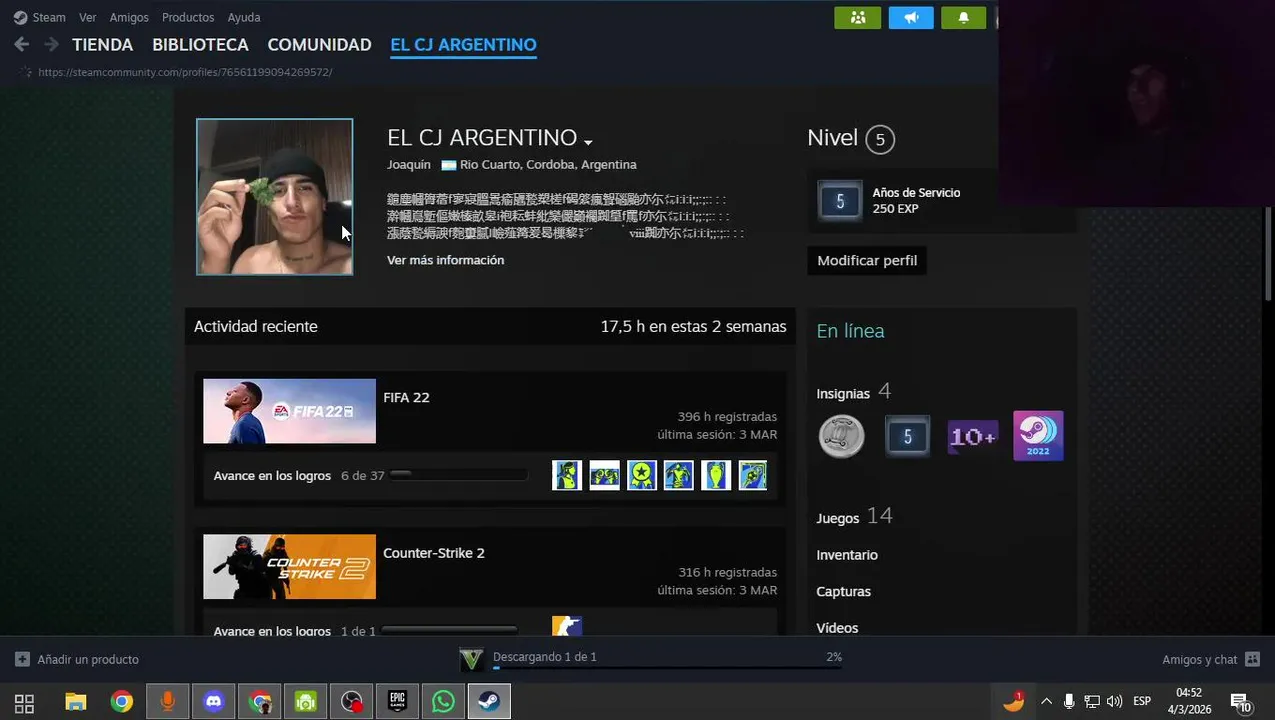Click Añadir un producto button

pyautogui.click(x=77, y=660)
